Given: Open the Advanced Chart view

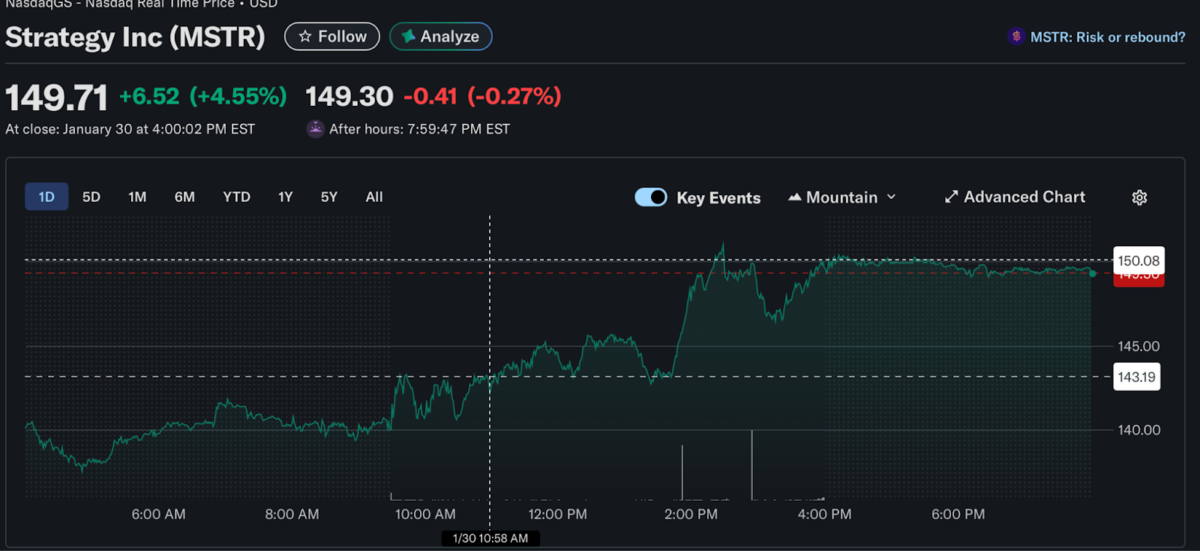Looking at the screenshot, I should [1015, 197].
